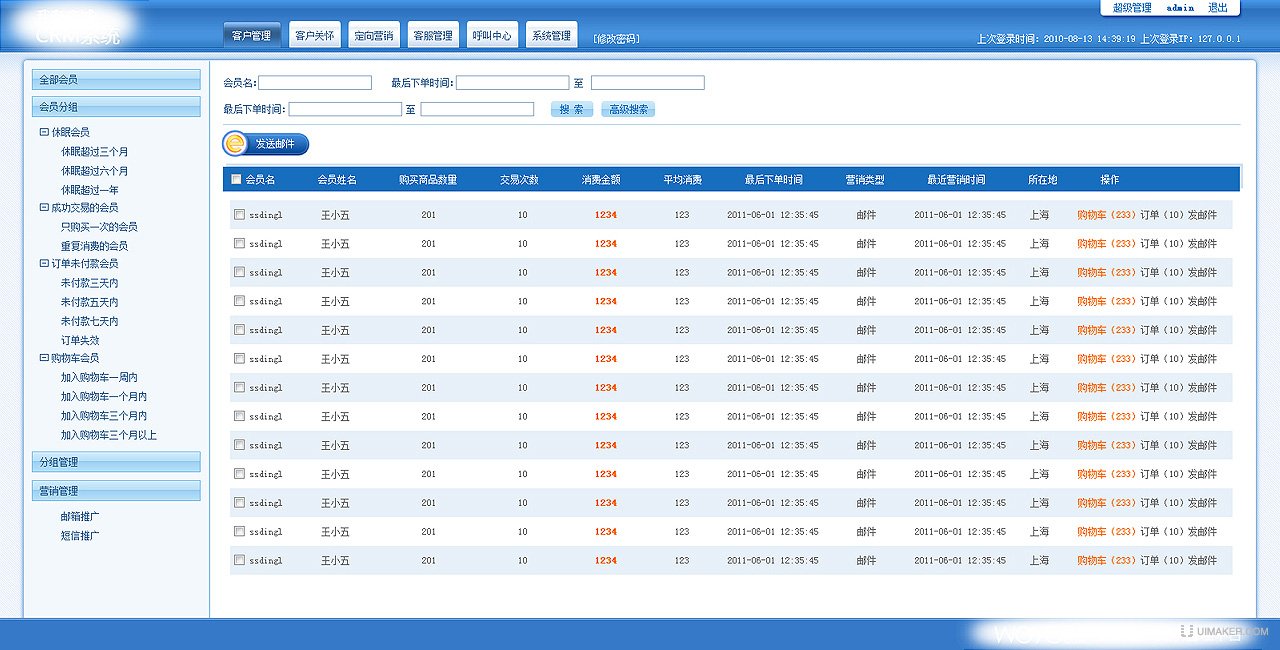Click the 交易次数 column header

click(520, 180)
